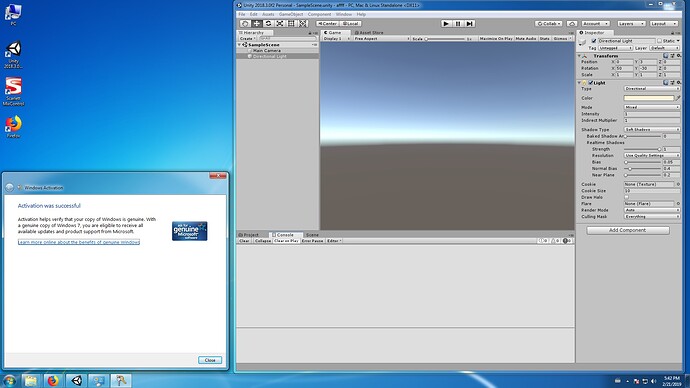Toggle the Draw Halo checkbox

[627, 197]
